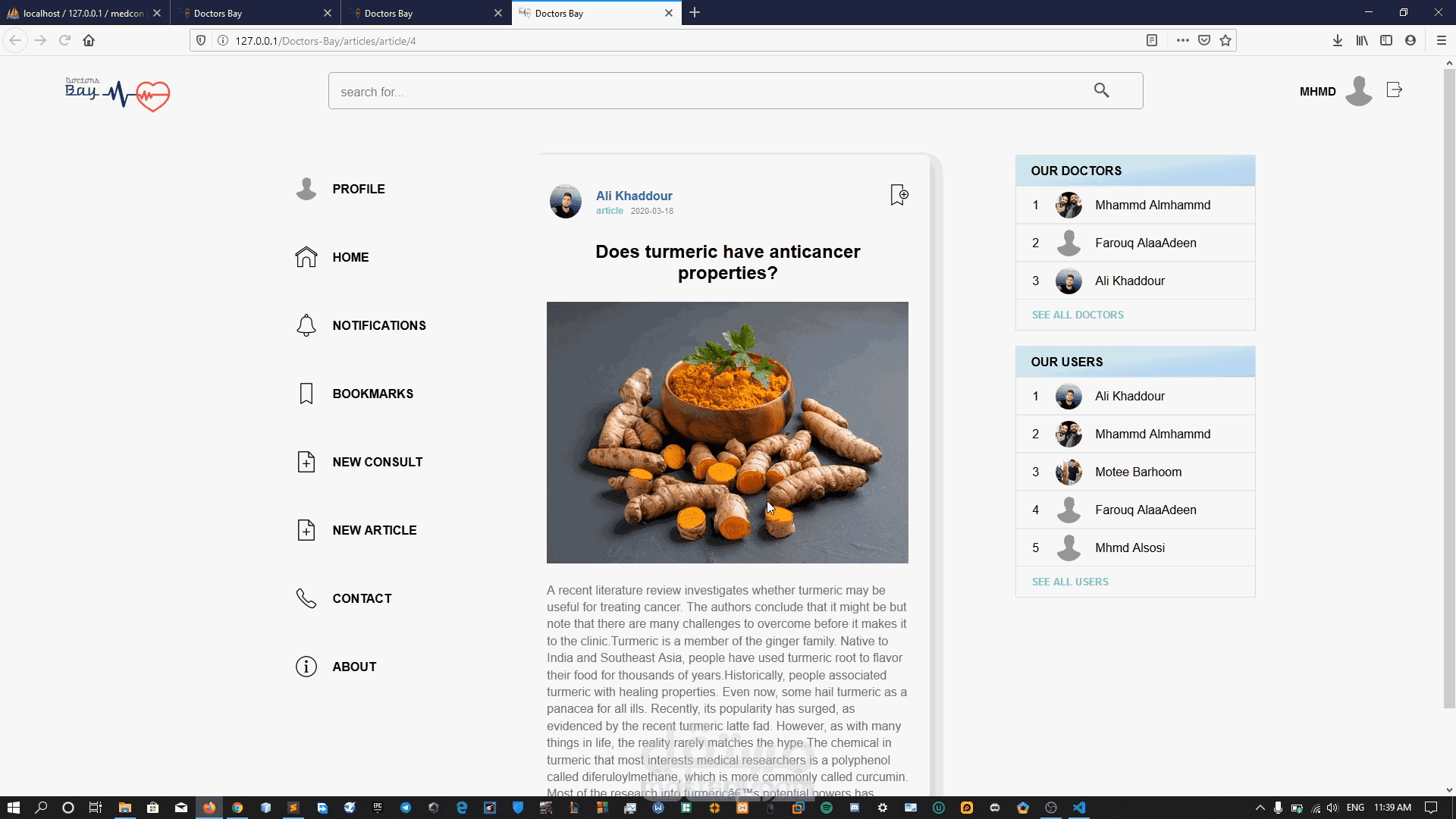Image resolution: width=1456 pixels, height=819 pixels.
Task: Click SEE ALL DOCTORS link
Action: click(1077, 315)
